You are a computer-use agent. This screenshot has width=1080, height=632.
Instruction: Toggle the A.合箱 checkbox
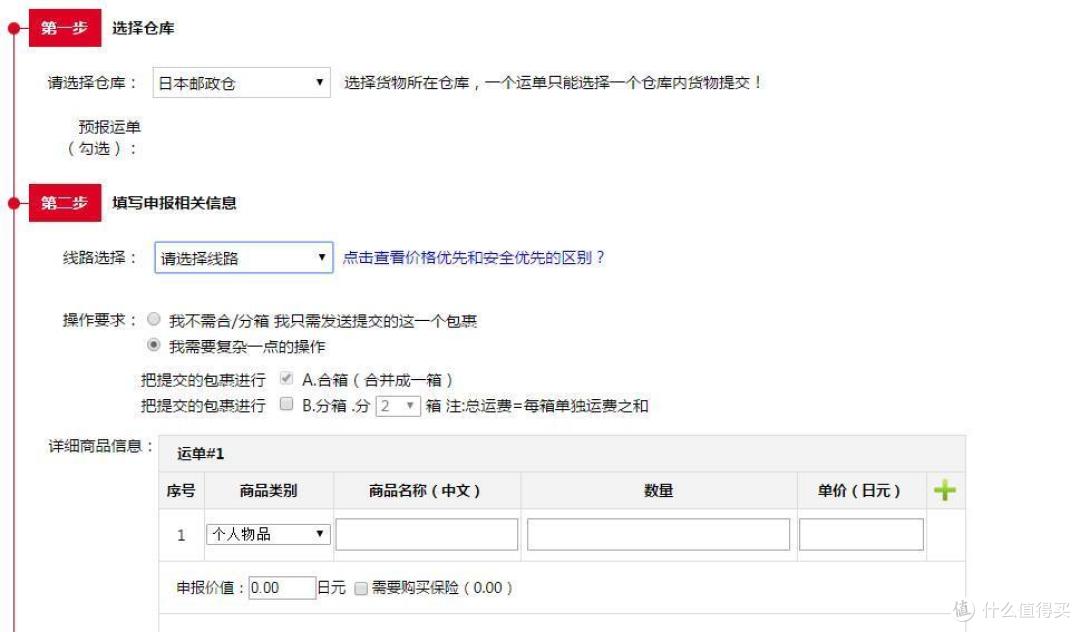click(287, 378)
